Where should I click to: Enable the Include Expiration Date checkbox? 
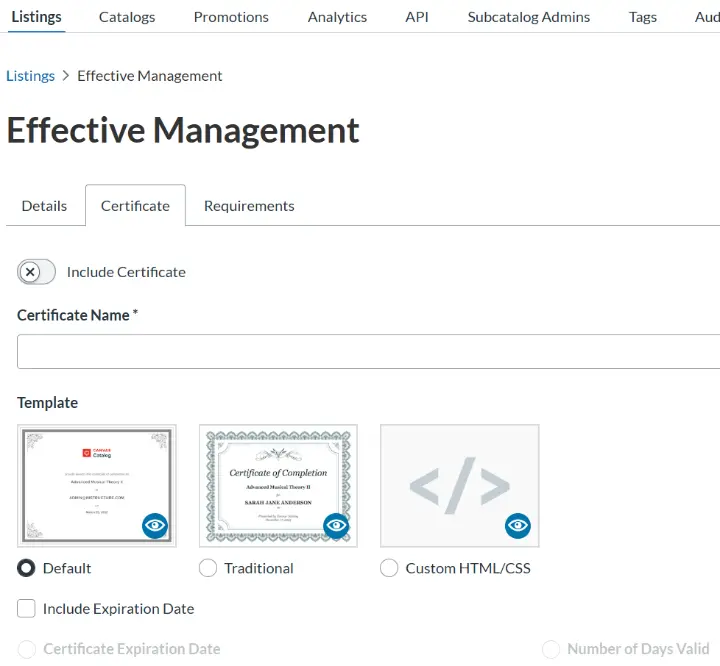[x=27, y=608]
